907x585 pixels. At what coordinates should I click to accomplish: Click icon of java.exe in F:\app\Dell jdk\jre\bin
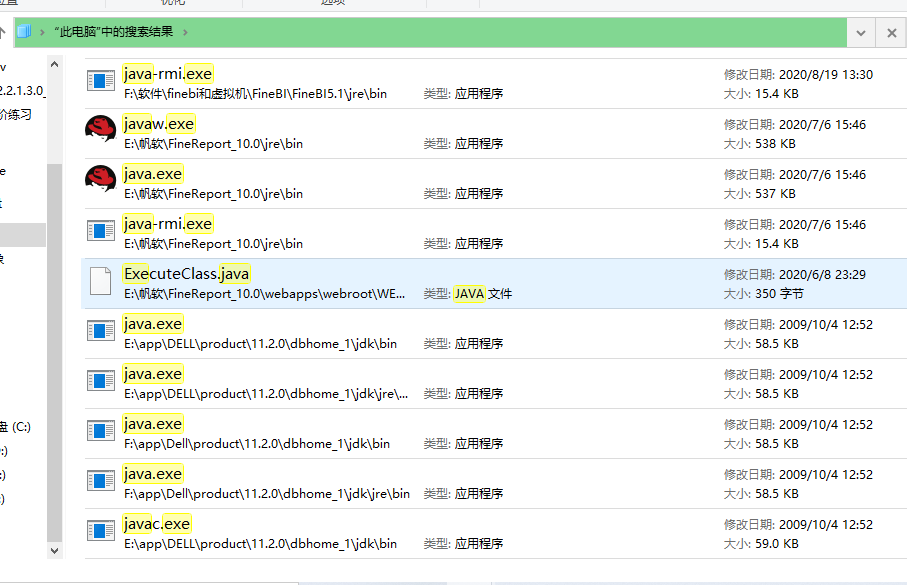click(101, 480)
